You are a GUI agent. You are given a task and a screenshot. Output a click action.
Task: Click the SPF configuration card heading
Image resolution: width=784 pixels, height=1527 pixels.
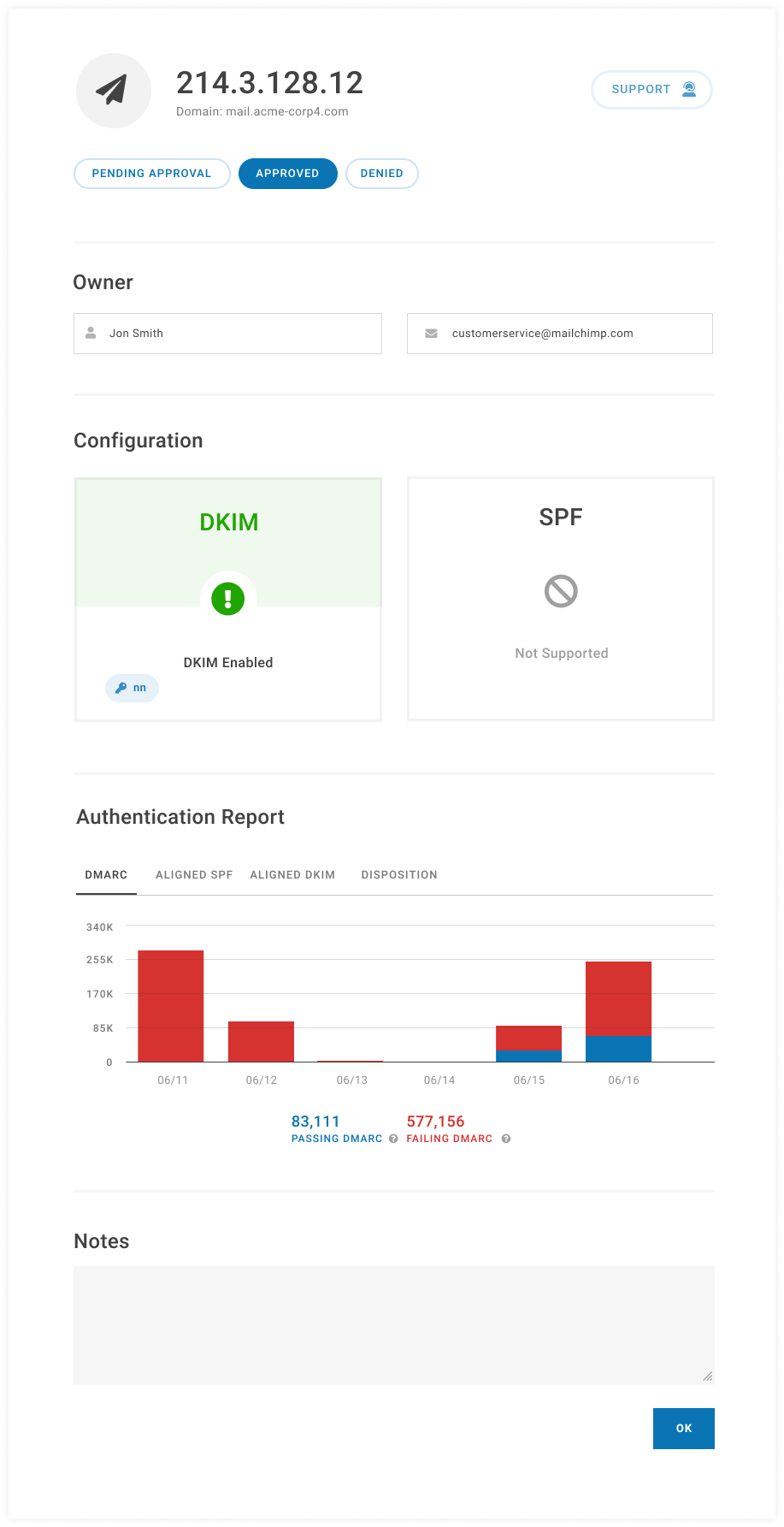(561, 518)
